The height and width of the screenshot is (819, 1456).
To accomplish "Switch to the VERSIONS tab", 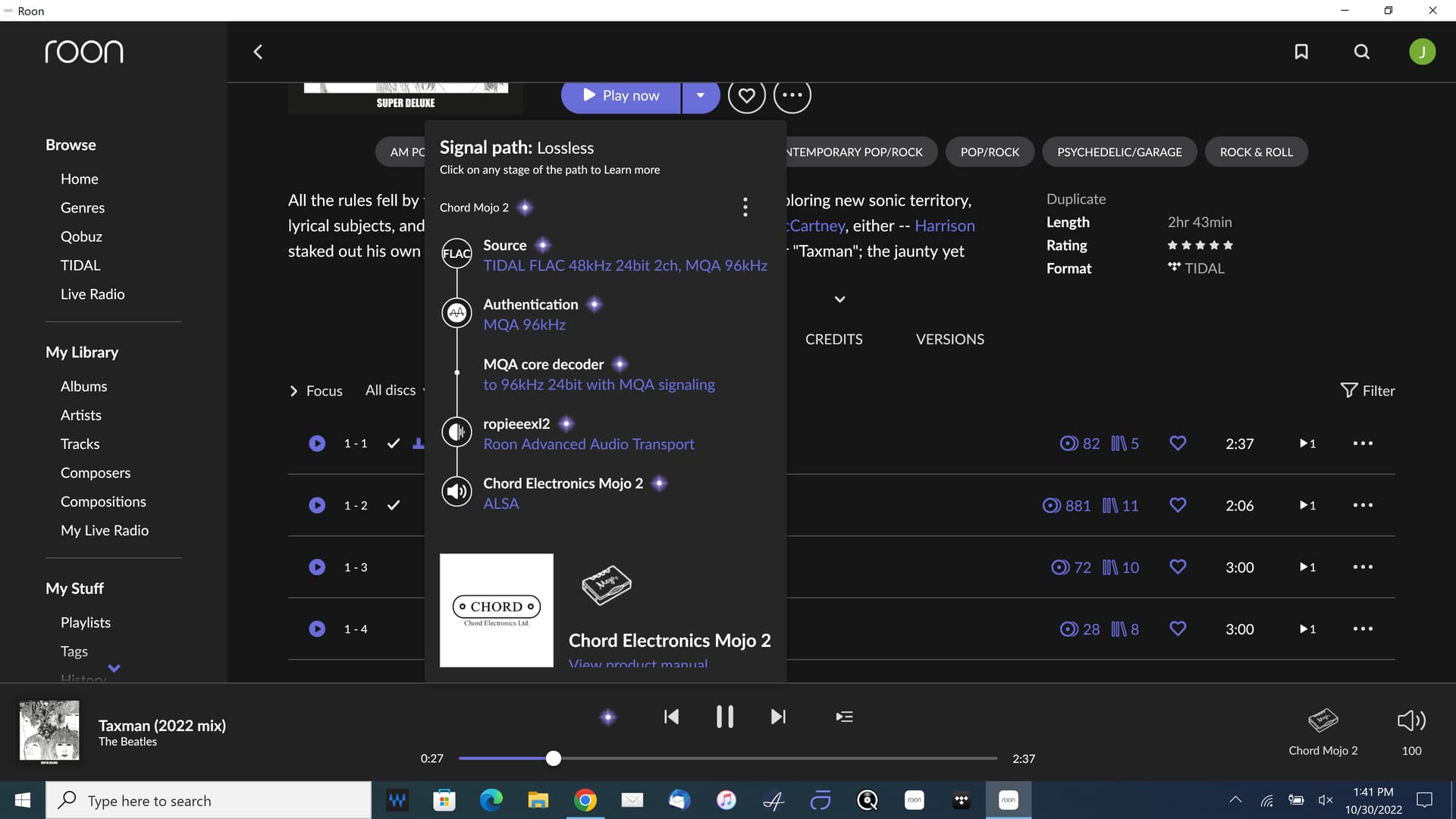I will [949, 339].
